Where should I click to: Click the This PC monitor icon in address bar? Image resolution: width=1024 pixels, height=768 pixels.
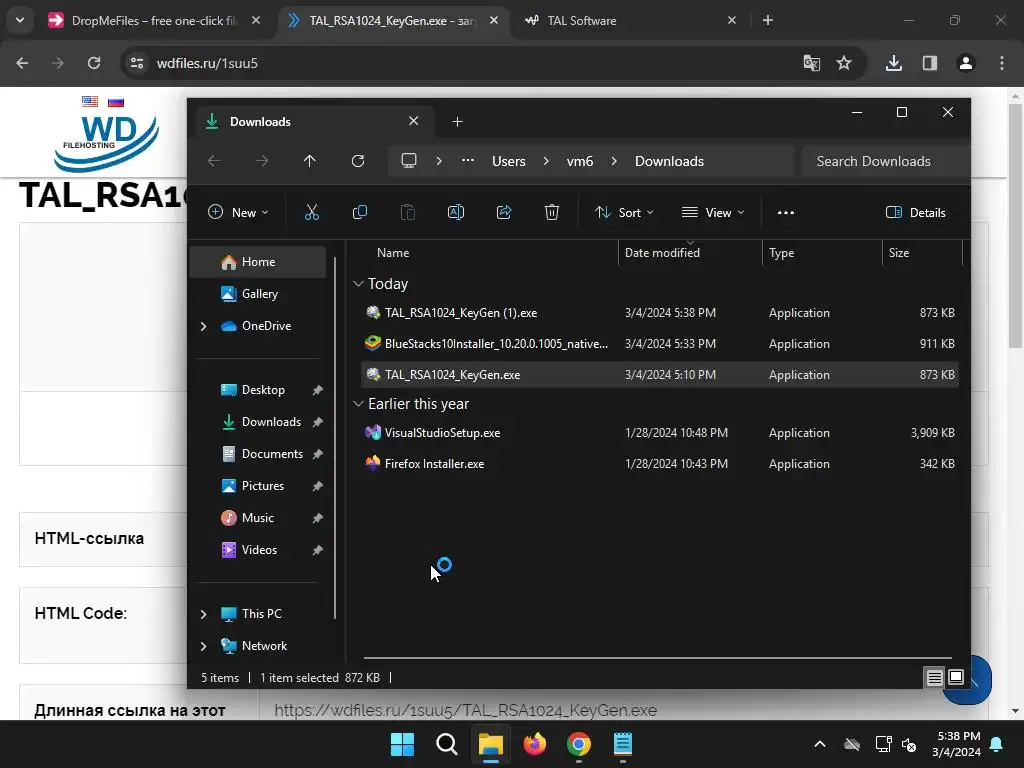click(x=409, y=161)
